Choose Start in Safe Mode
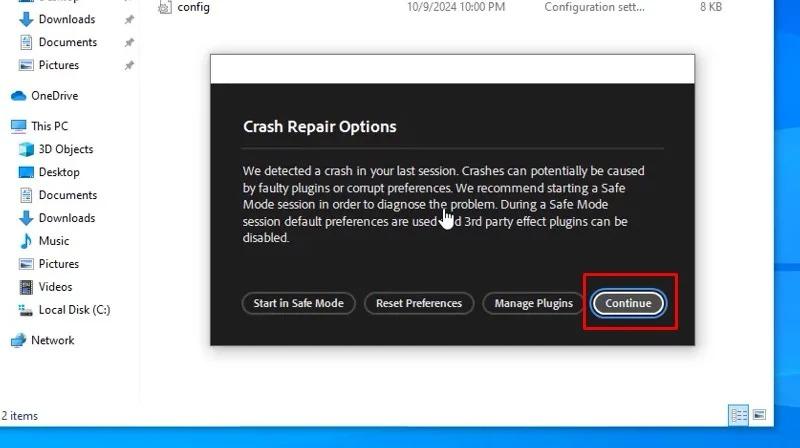800x448 pixels. point(298,303)
